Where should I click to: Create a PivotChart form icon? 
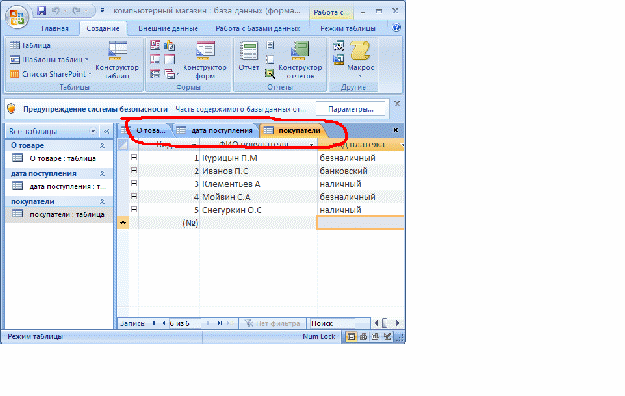(170, 45)
